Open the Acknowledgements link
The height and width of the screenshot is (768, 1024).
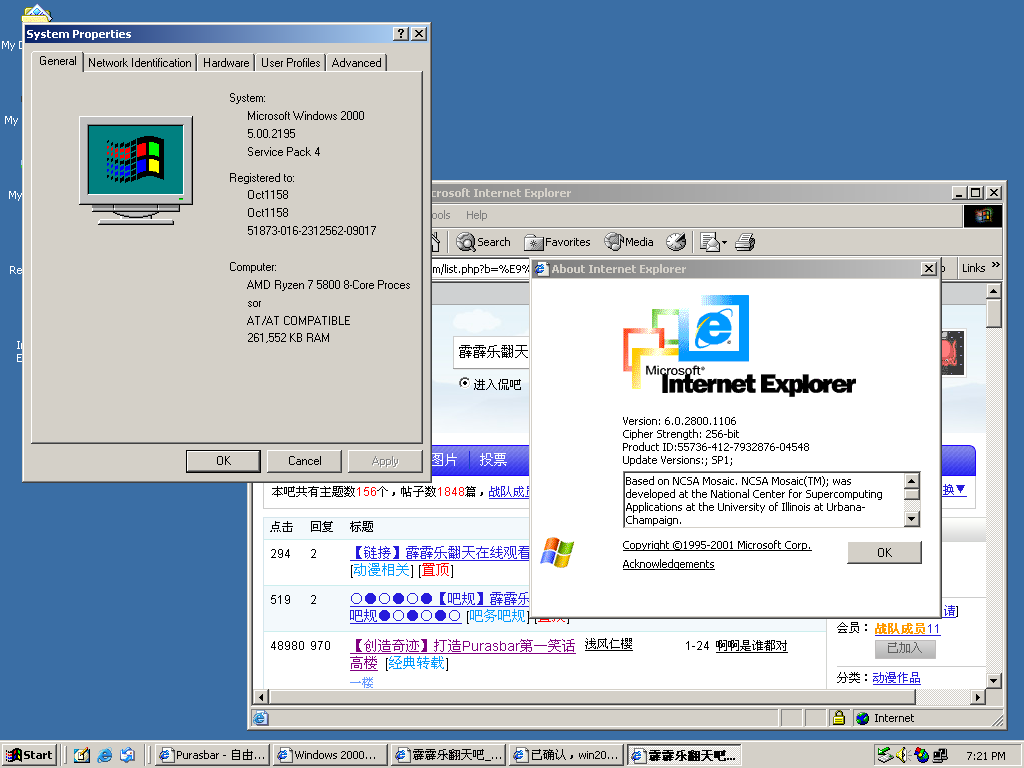[x=668, y=564]
